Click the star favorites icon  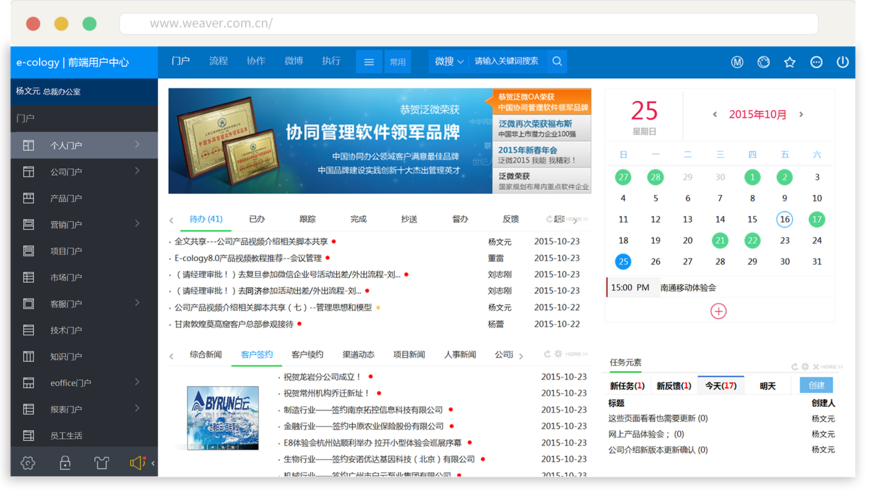point(790,62)
